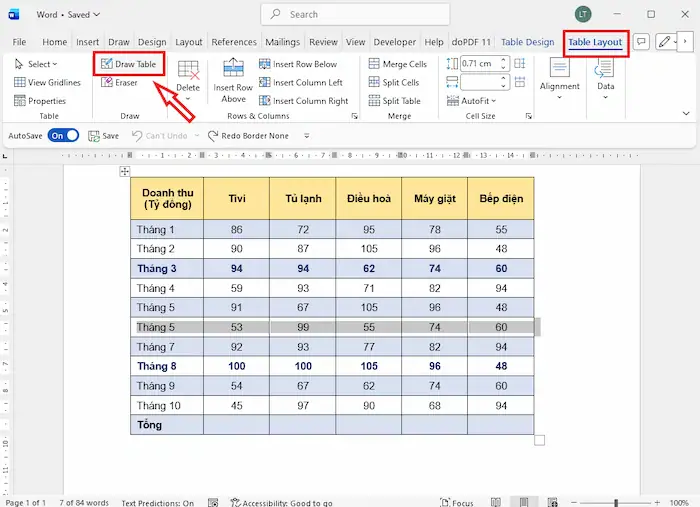This screenshot has height=507, width=700.
Task: Click the Properties button
Action: click(40, 101)
